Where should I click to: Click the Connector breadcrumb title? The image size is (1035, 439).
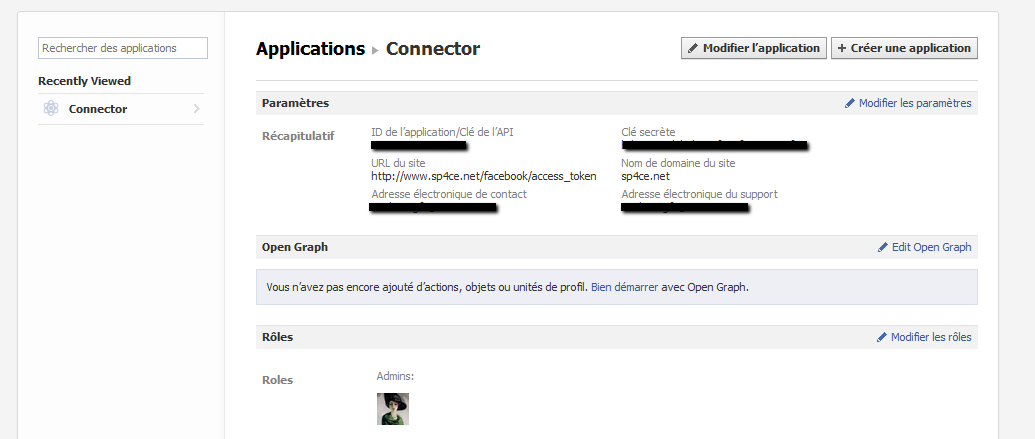[433, 49]
